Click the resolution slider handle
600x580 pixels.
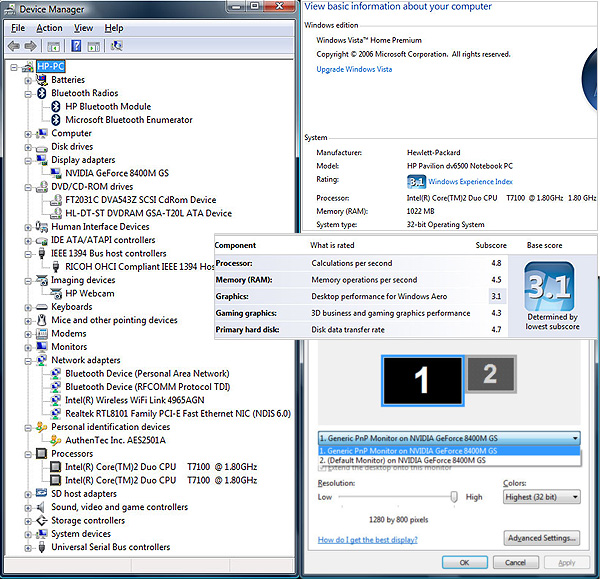(x=454, y=497)
